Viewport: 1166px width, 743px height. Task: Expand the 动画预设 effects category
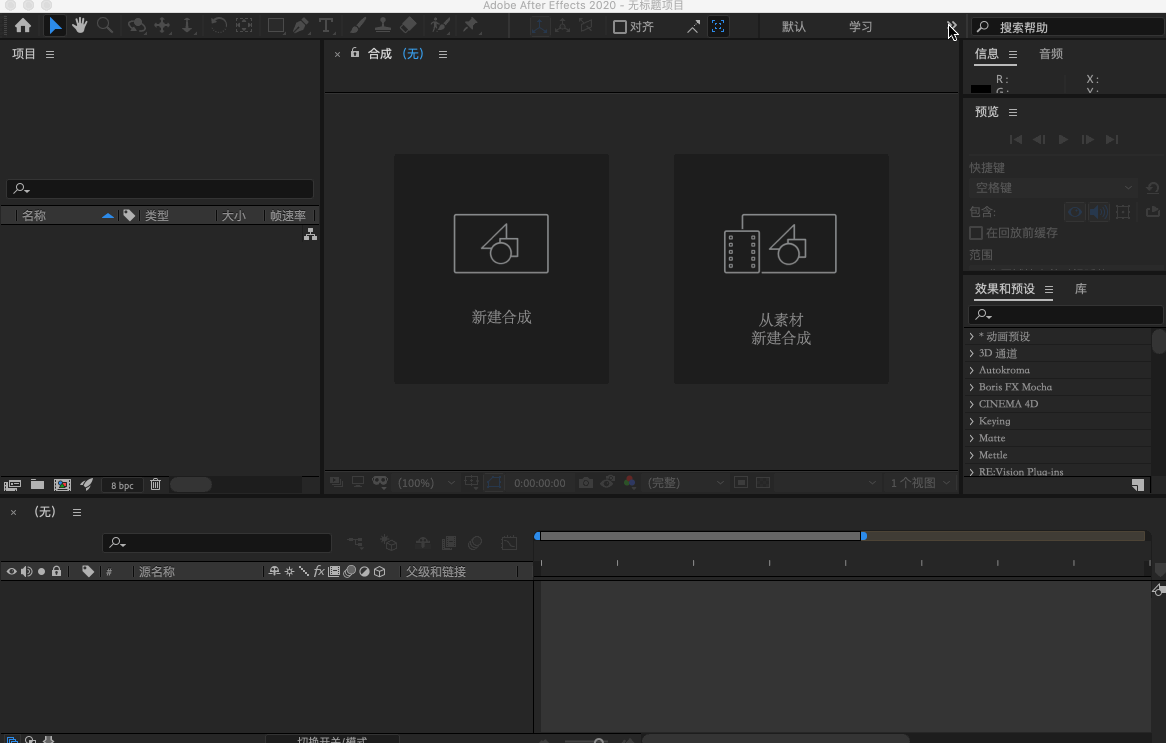click(972, 336)
